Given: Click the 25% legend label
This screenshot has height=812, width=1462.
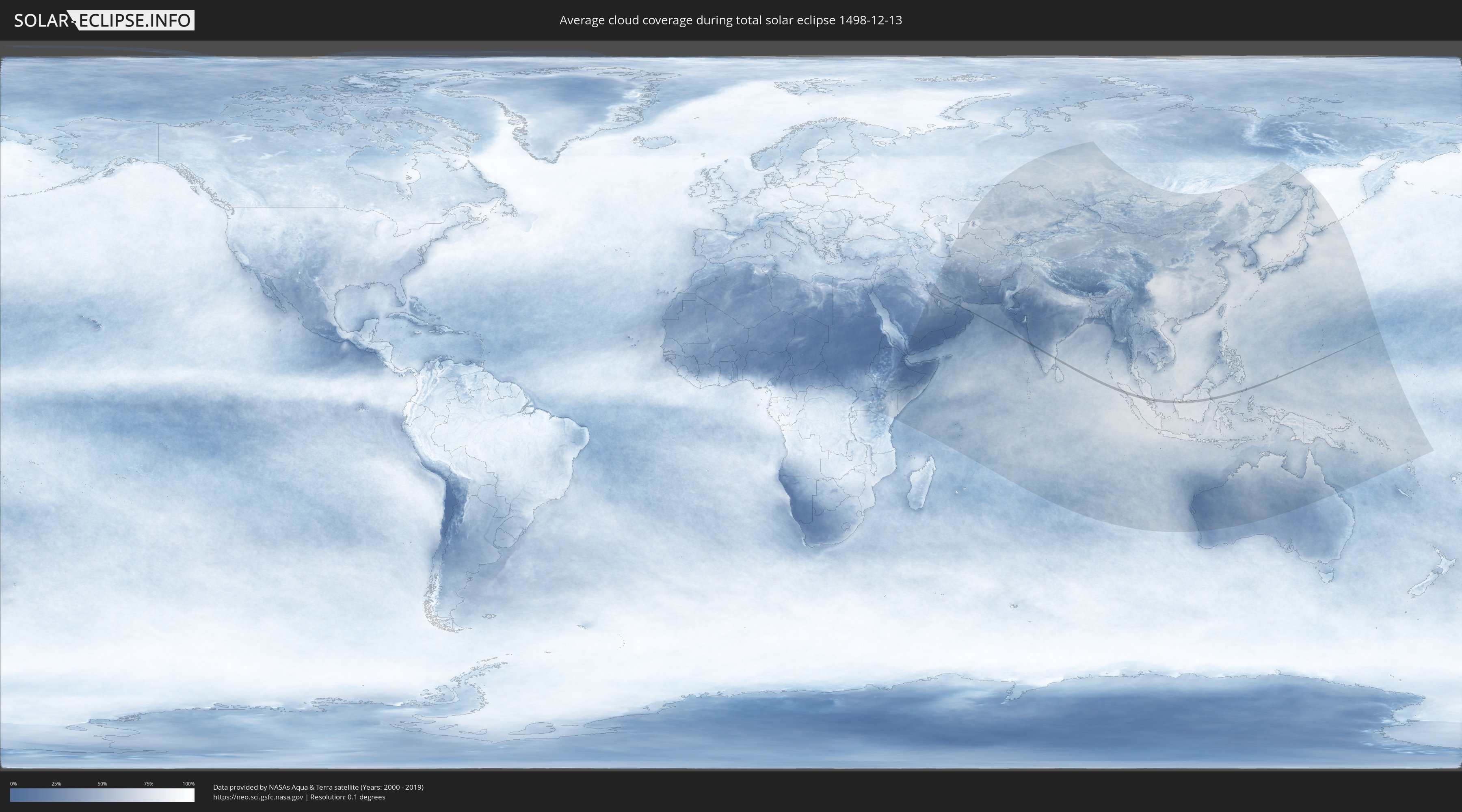Looking at the screenshot, I should 56,784.
